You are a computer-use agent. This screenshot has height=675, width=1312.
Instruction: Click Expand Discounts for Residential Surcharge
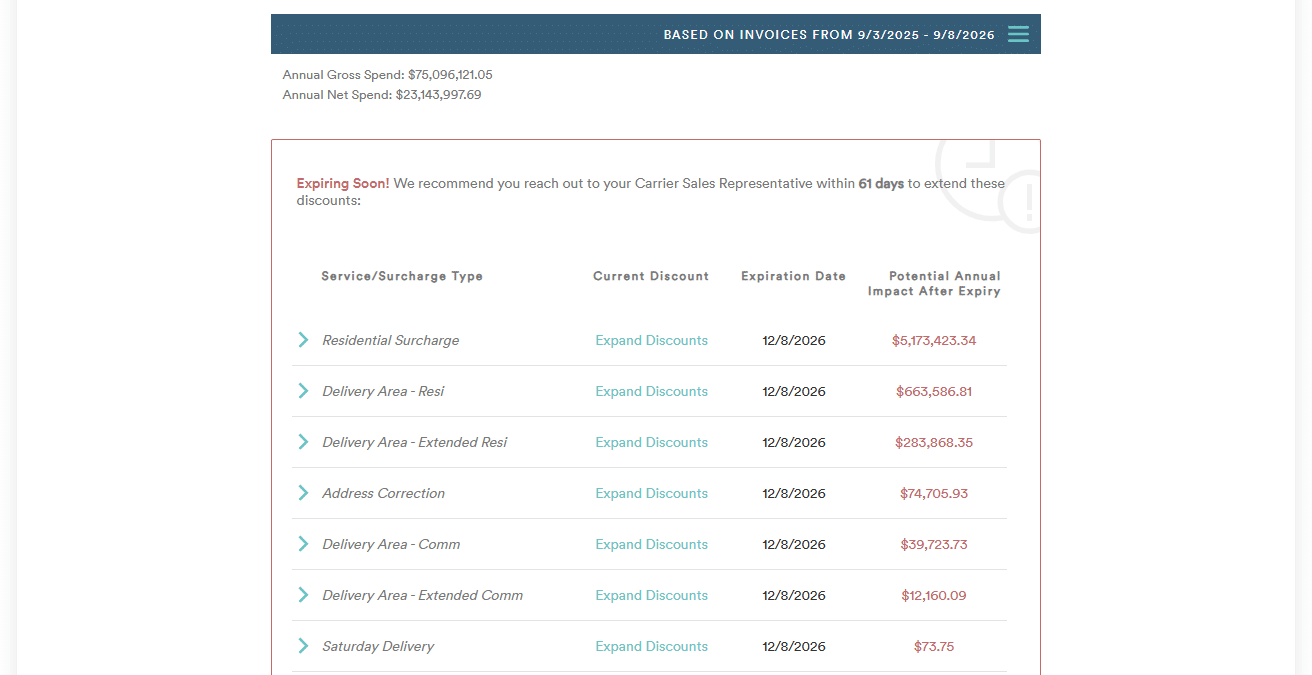(x=651, y=340)
